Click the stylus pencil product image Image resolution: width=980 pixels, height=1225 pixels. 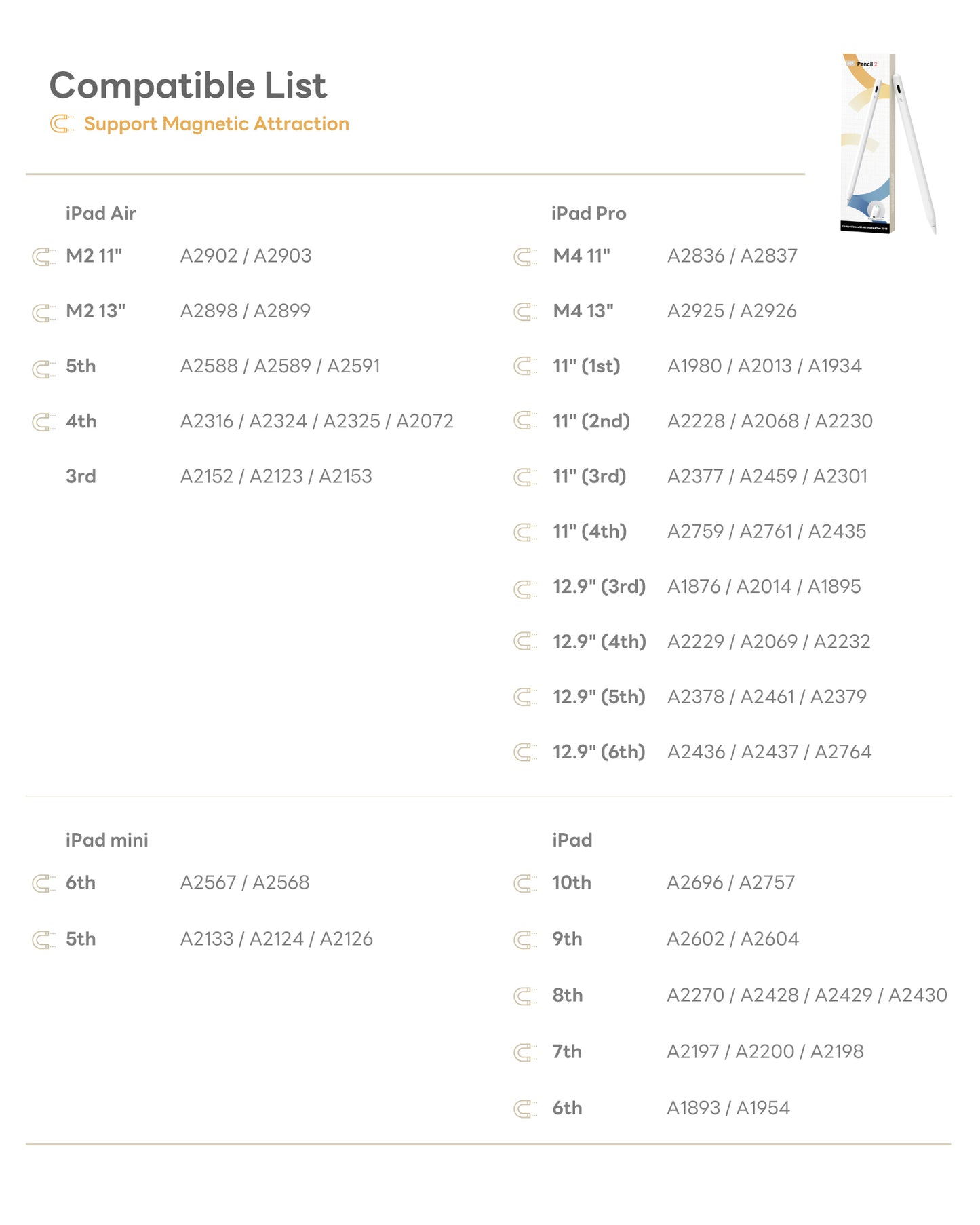pos(888,144)
